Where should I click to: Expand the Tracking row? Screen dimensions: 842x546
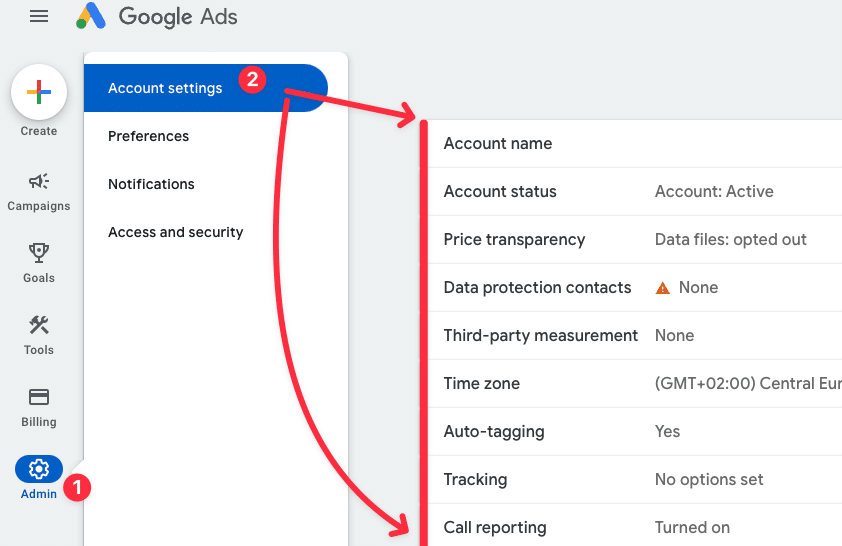pyautogui.click(x=635, y=479)
